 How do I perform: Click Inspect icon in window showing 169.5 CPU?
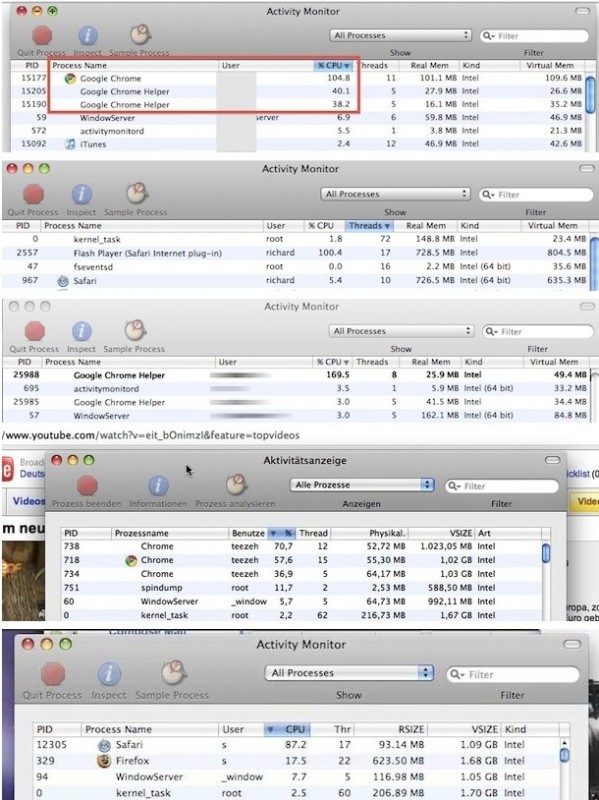(82, 331)
